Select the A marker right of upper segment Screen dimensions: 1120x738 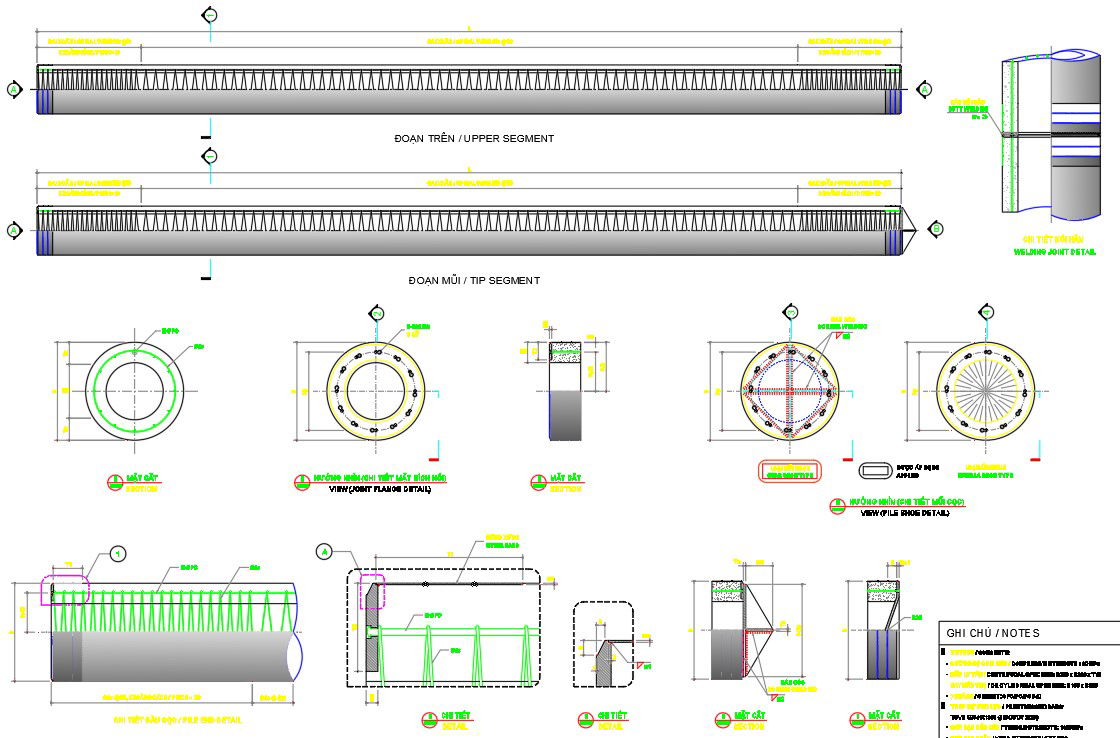(x=925, y=90)
